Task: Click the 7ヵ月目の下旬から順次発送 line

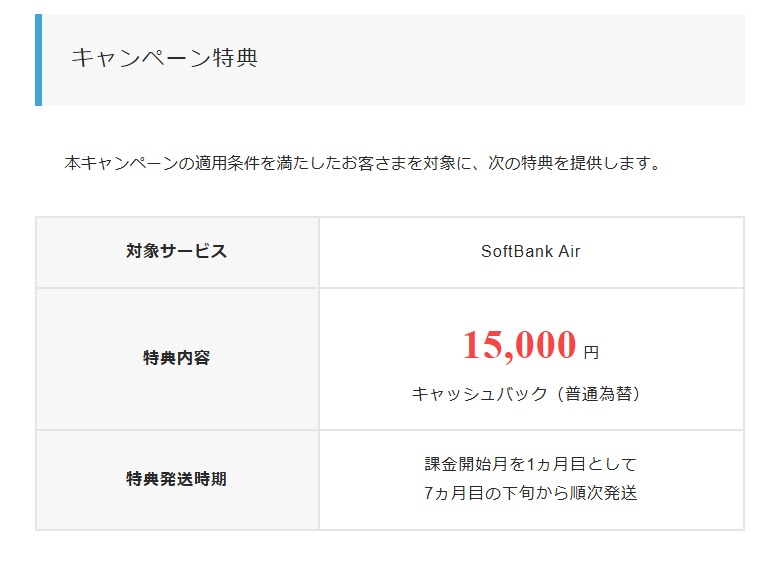Action: (x=531, y=493)
